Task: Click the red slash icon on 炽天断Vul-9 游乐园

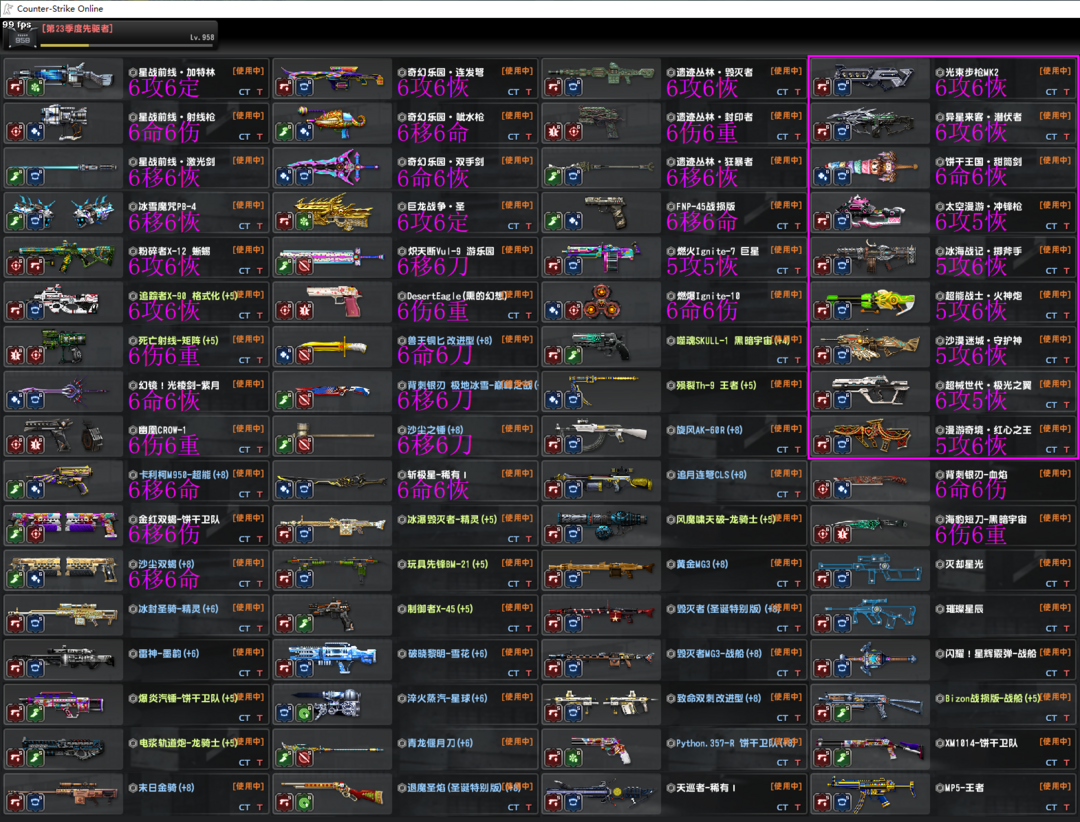Action: pyautogui.click(x=304, y=267)
